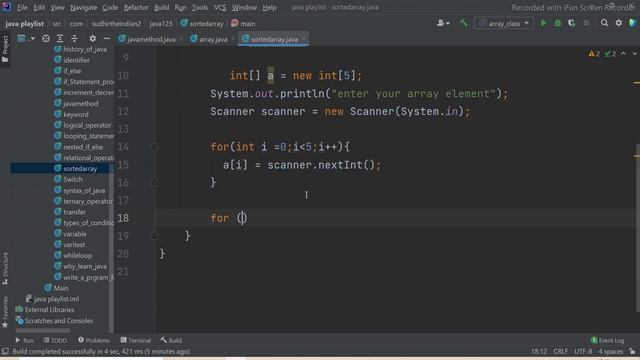Open the array_class run configuration dropdown
The image size is (640, 360).
point(504,23)
